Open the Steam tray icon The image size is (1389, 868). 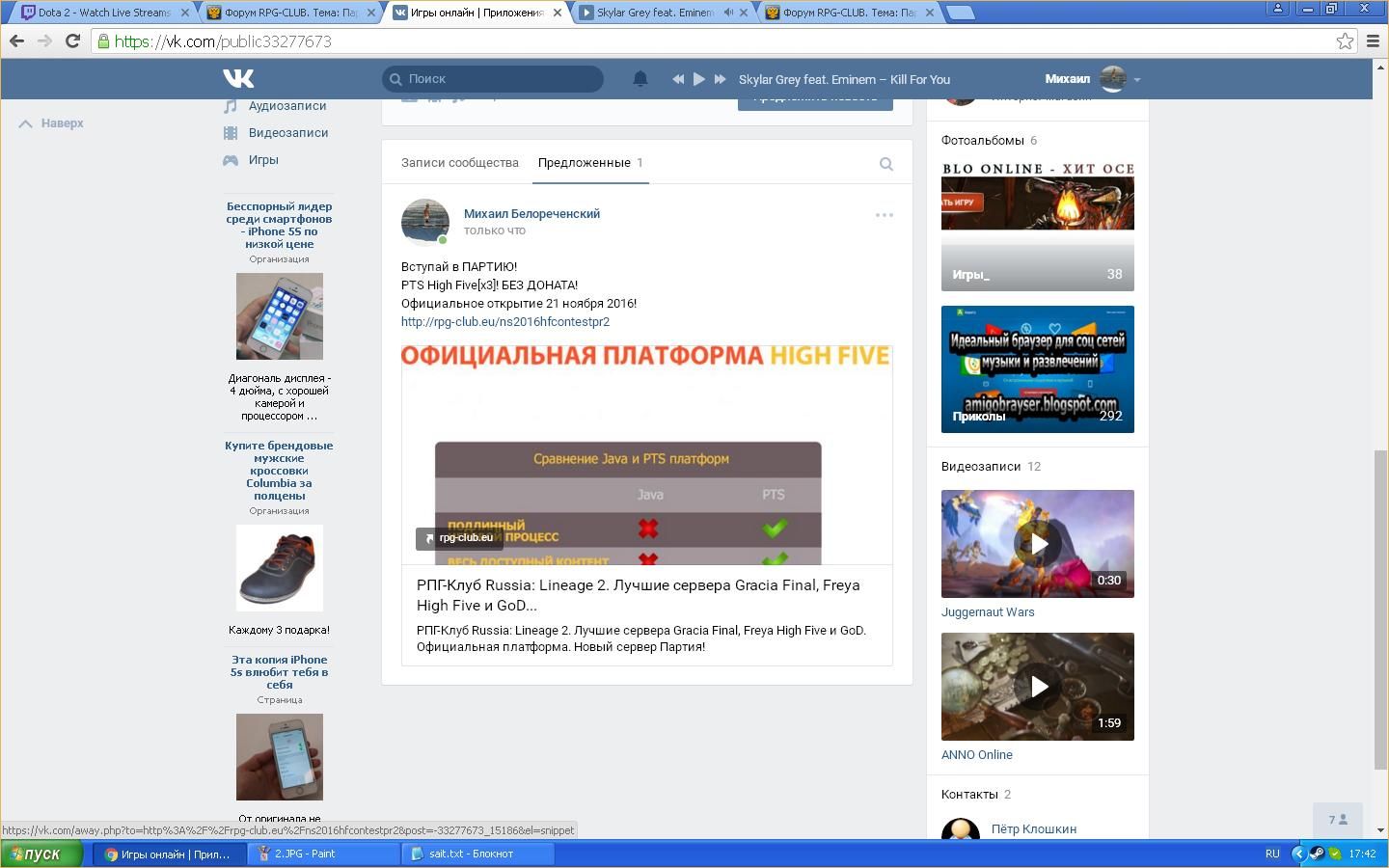click(x=1317, y=854)
